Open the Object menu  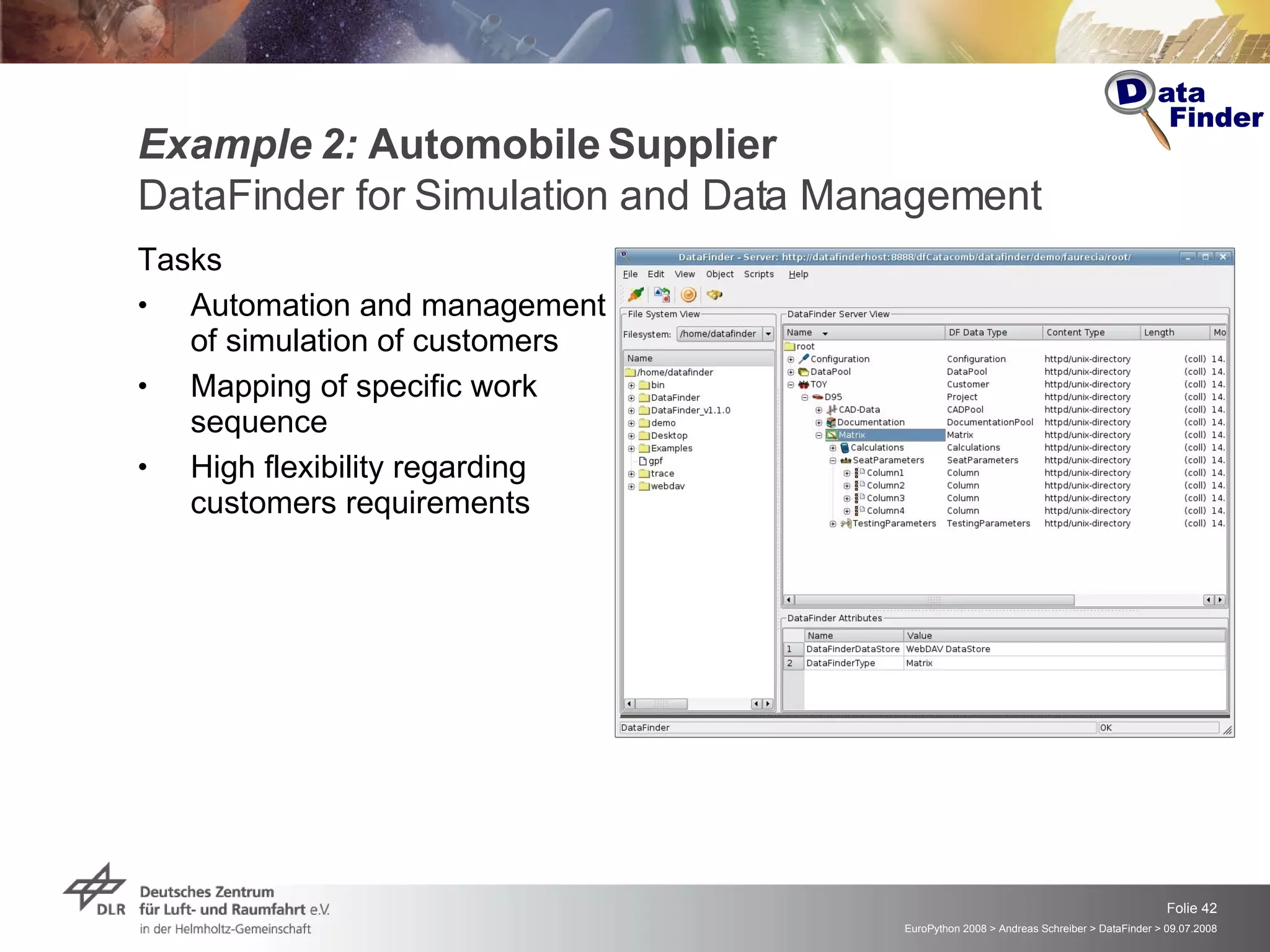pos(719,274)
